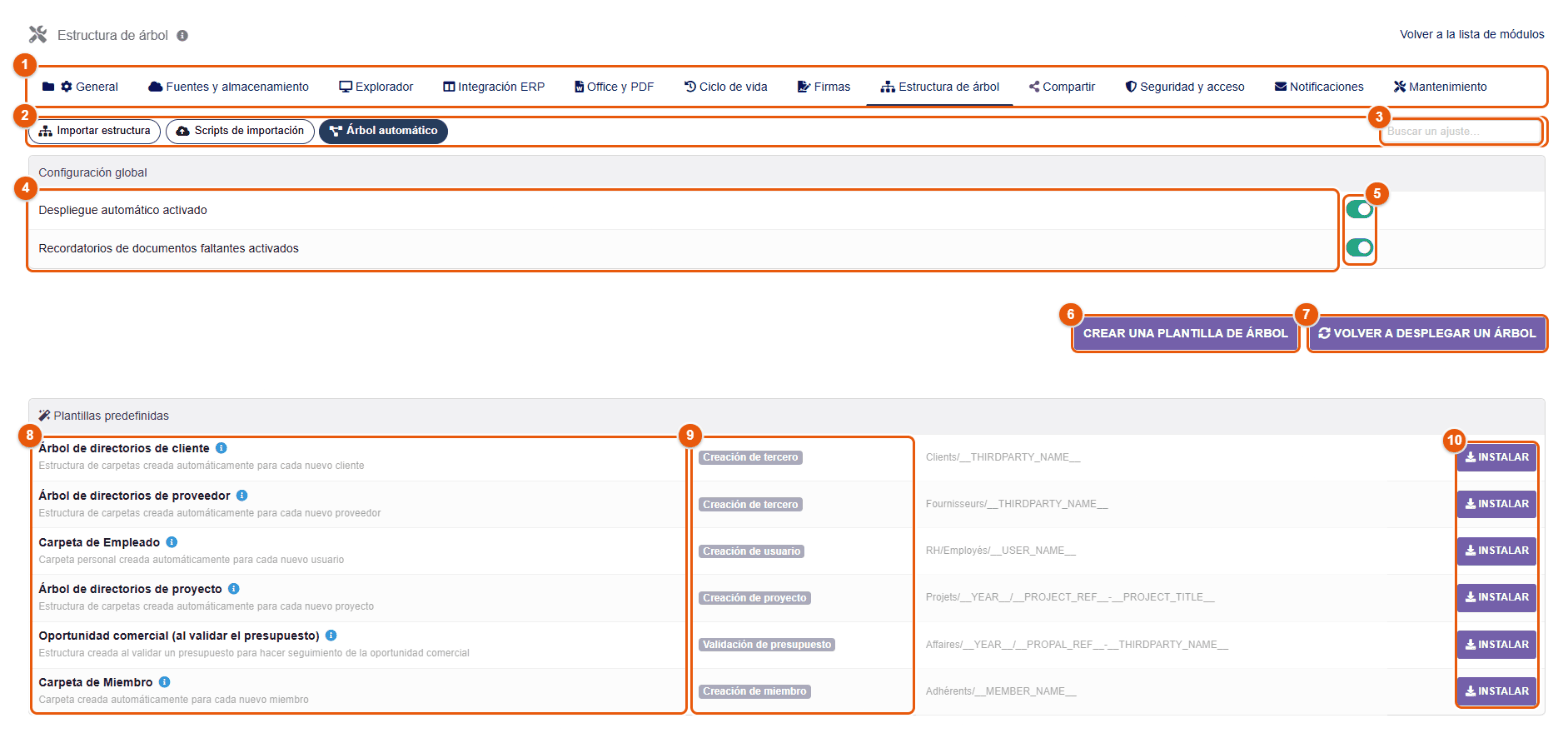Click info icon beside Árbol de directorios de proveedor
This screenshot has height=733, width=1568.
(242, 495)
